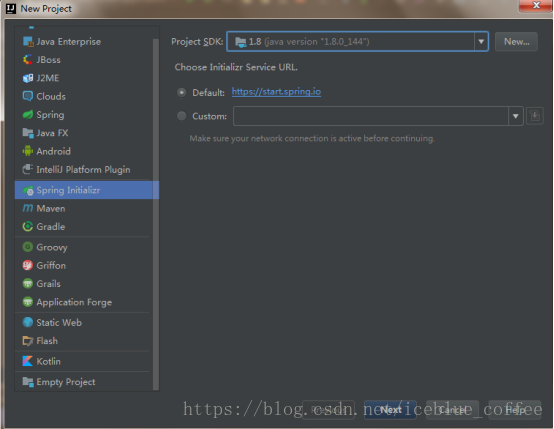Select the Groovy list row
This screenshot has height=429, width=554.
point(84,247)
